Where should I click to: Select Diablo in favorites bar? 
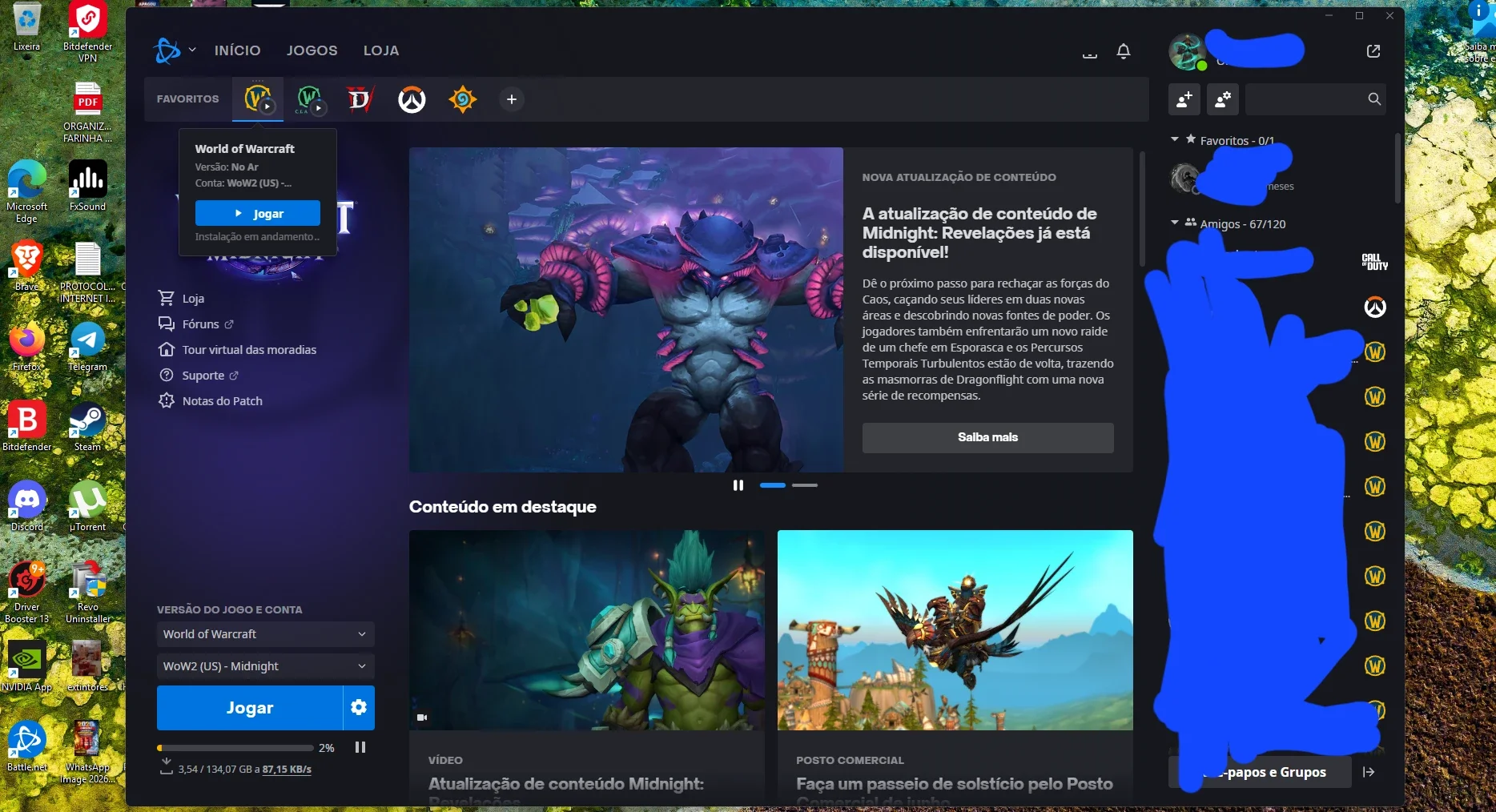click(x=360, y=99)
